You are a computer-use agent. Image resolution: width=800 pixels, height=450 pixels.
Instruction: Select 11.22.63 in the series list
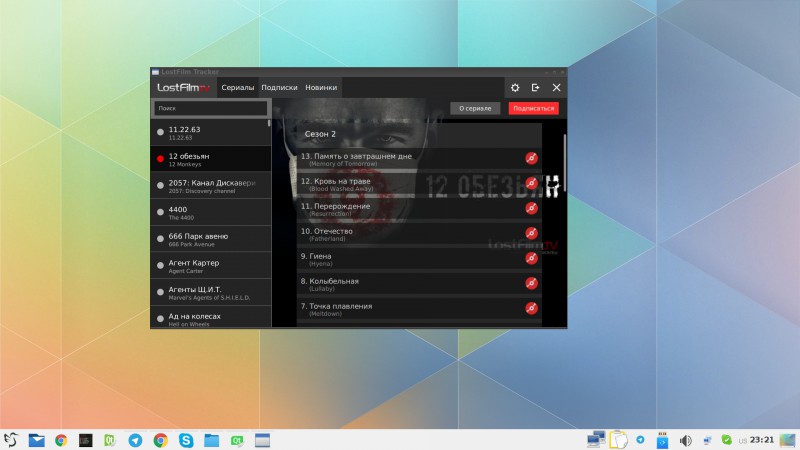pyautogui.click(x=211, y=133)
